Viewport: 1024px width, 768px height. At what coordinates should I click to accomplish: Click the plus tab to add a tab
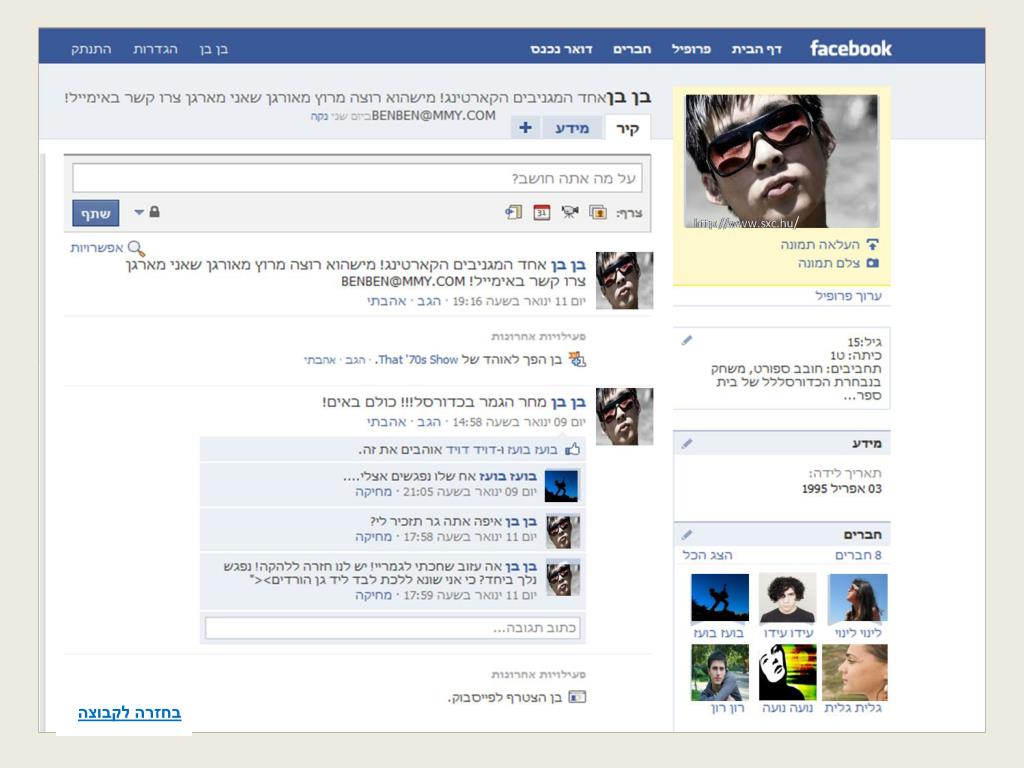(x=525, y=128)
